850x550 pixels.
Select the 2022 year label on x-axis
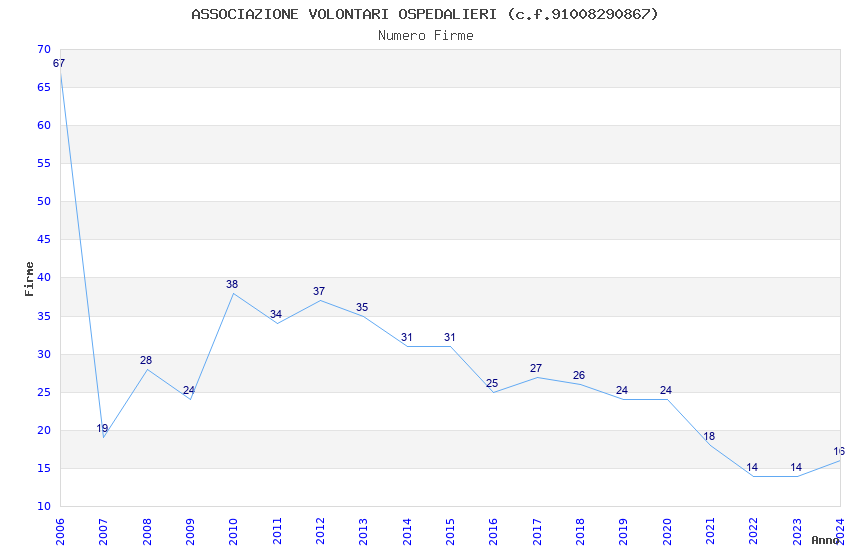coord(754,532)
